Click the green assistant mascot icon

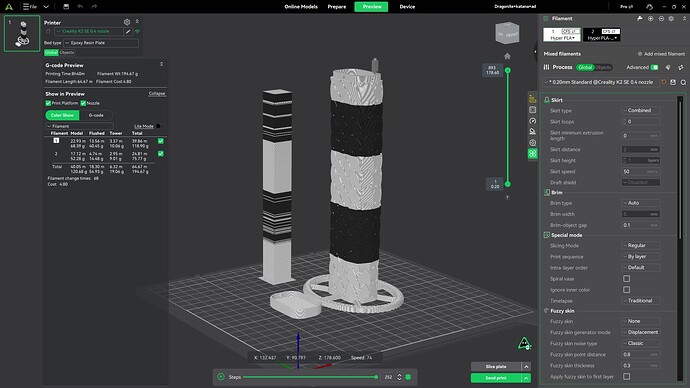click(524, 343)
